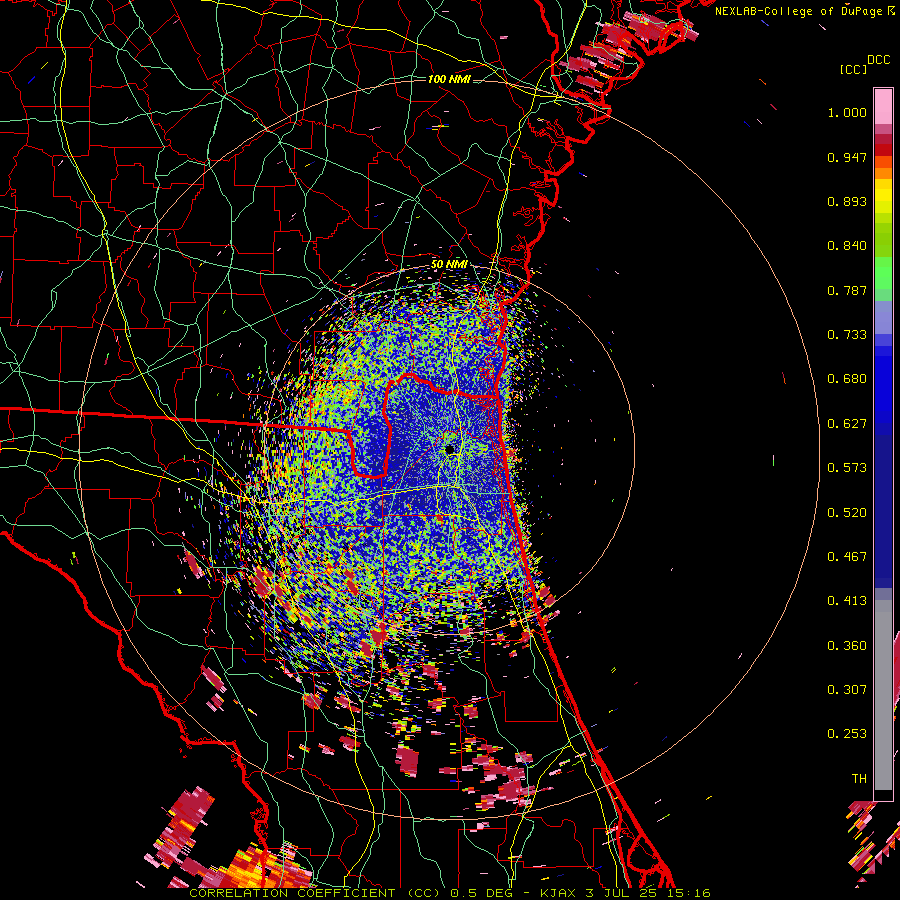Select the 0.840 scale value
900x900 pixels.
click(847, 246)
